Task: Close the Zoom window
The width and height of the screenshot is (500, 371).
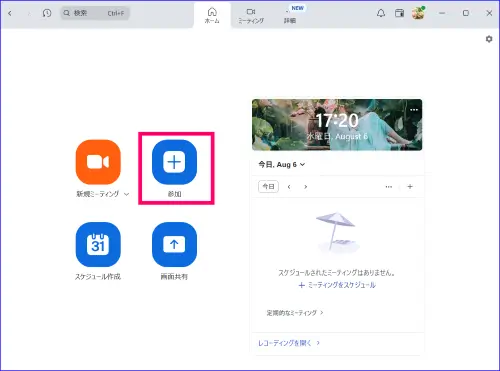Action: [489, 13]
